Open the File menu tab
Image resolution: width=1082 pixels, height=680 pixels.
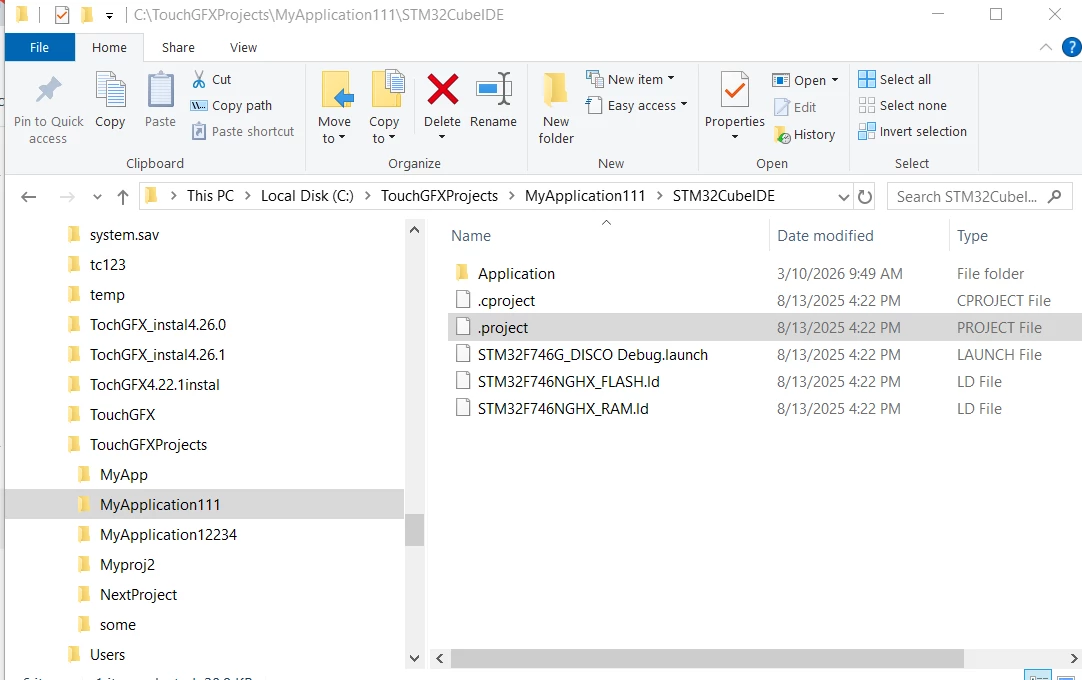click(x=39, y=48)
